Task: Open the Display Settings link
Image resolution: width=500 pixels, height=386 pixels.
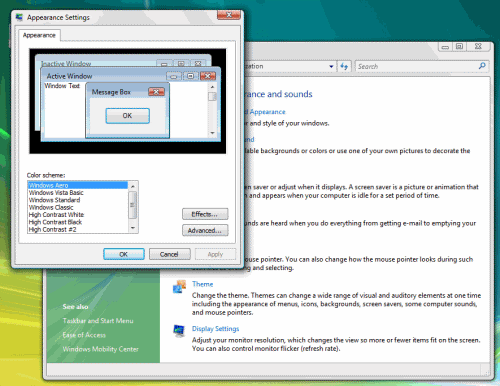Action: (215, 329)
